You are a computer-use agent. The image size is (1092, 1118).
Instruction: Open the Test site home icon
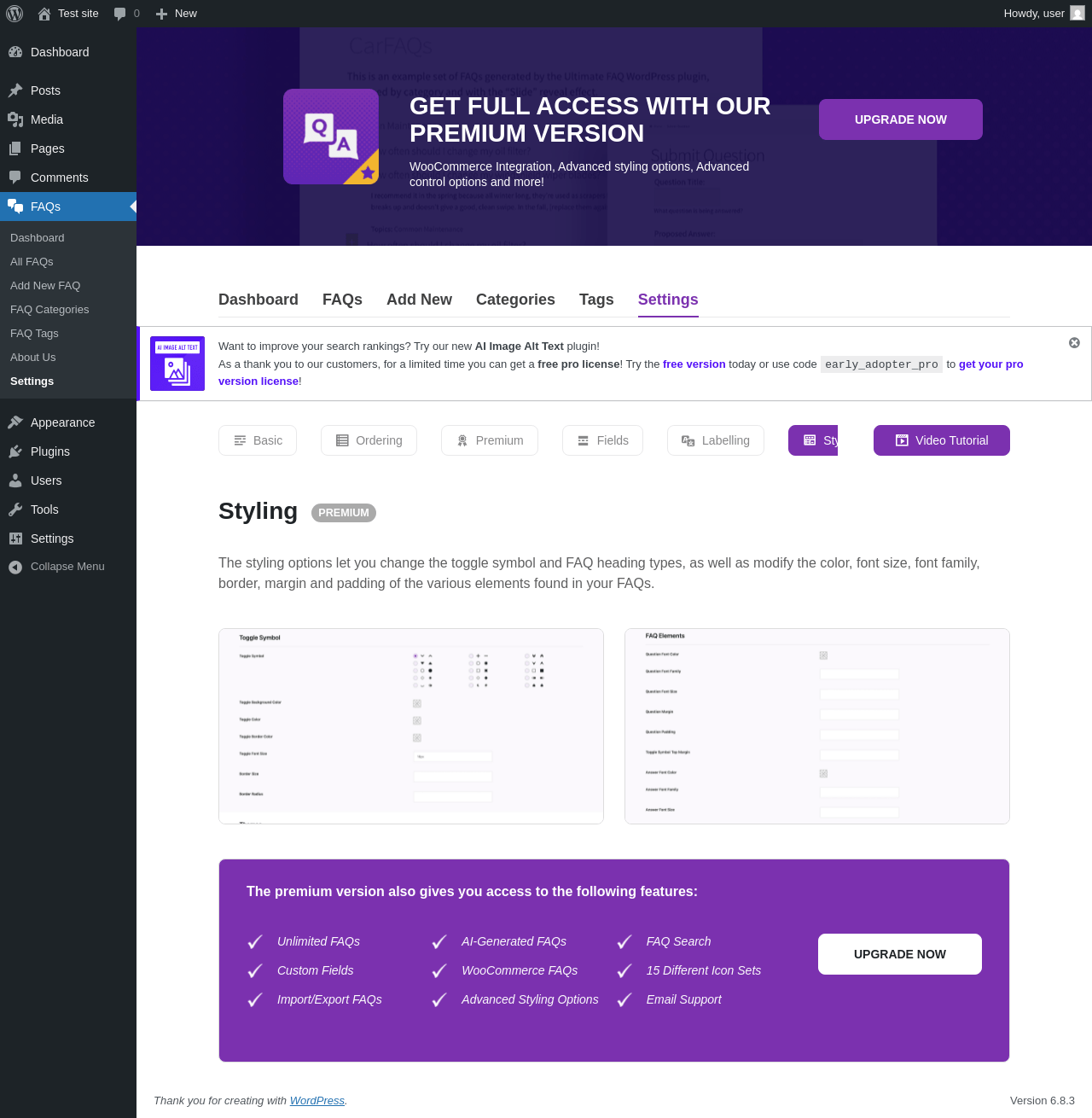[44, 14]
